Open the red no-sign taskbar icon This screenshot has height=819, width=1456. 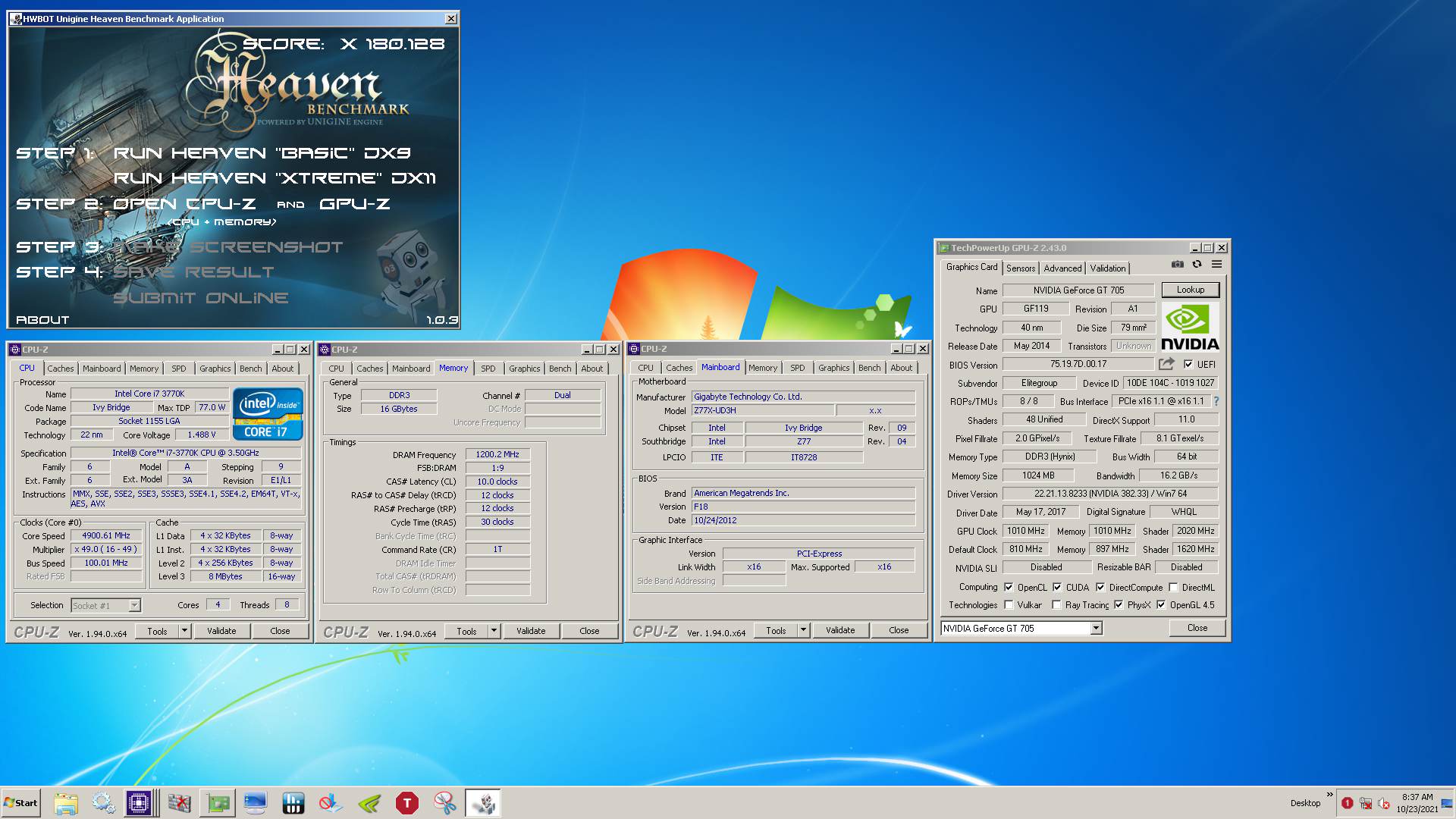[331, 803]
